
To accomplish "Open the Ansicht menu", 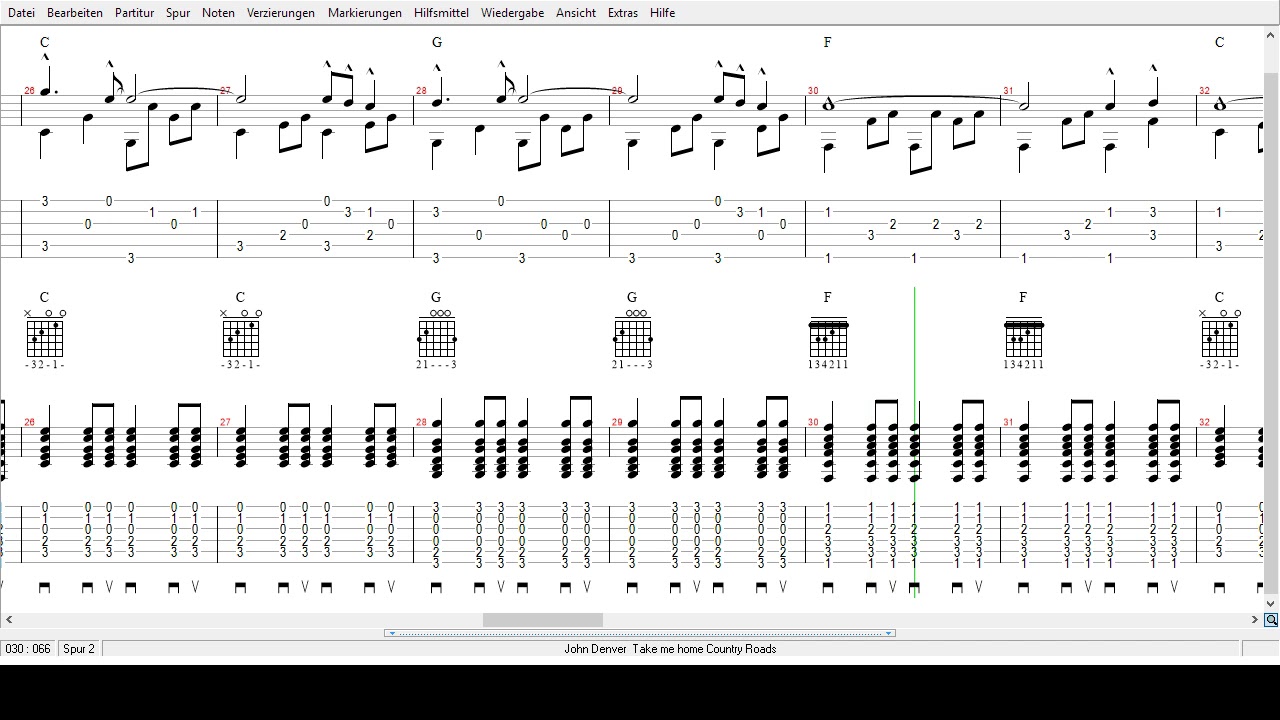I will [576, 13].
